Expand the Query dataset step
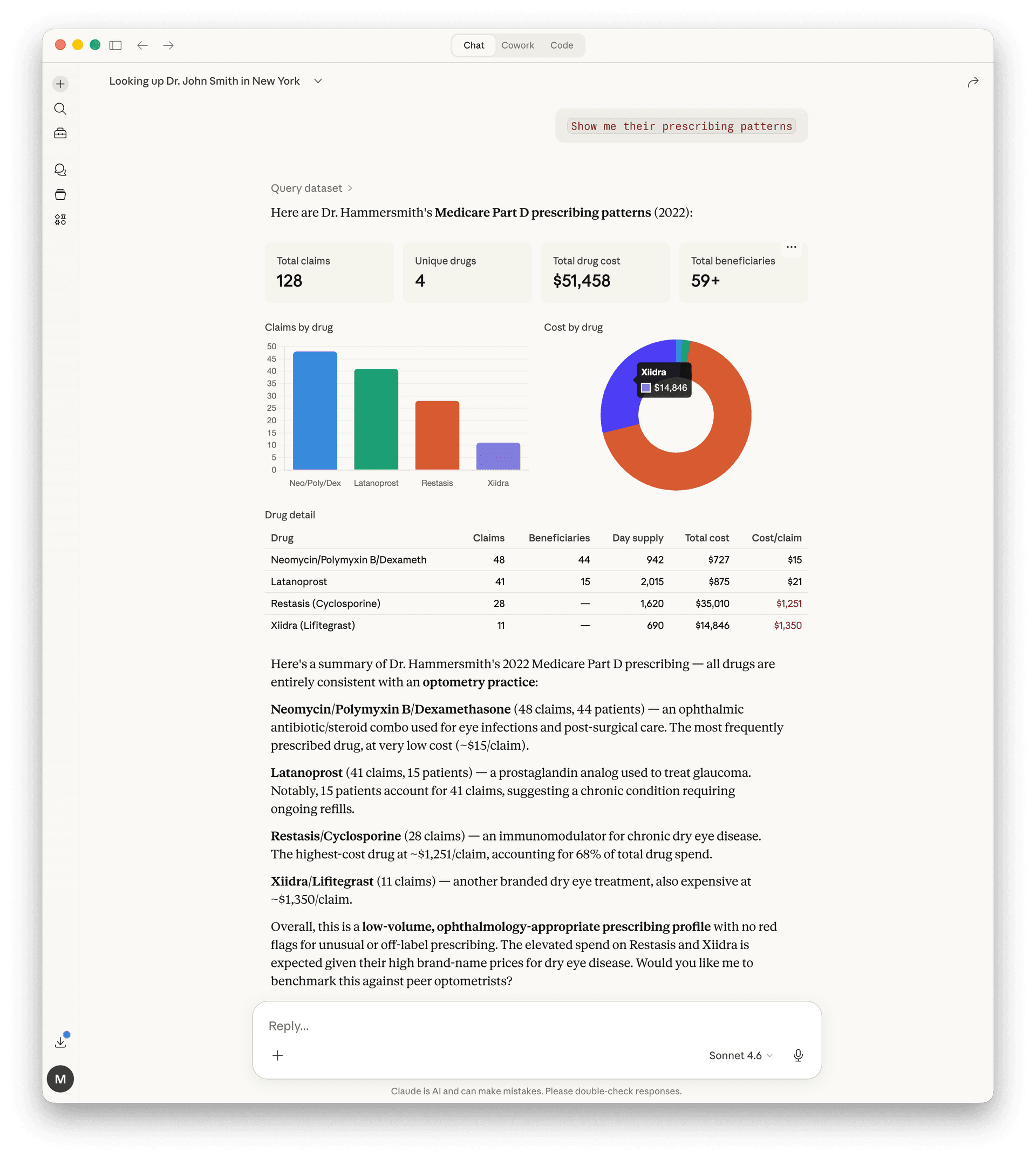Viewport: 1036px width, 1159px height. click(311, 188)
